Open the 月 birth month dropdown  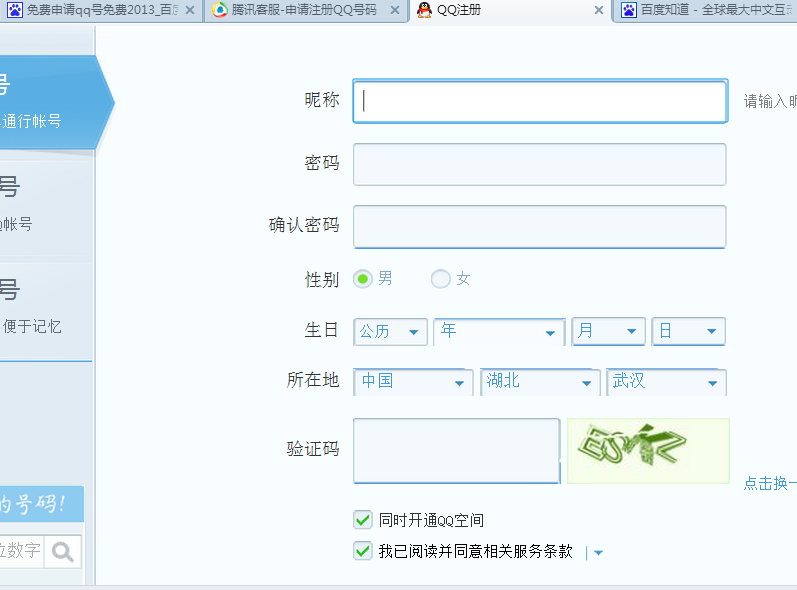coord(608,332)
